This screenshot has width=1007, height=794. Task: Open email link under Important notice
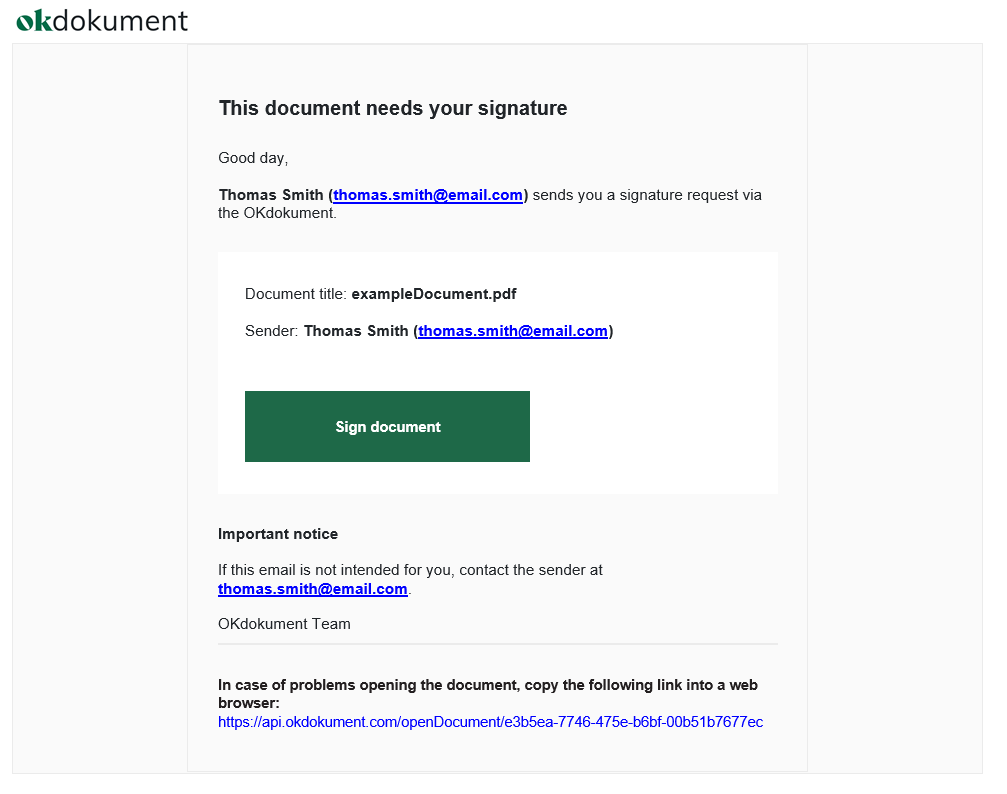[313, 589]
